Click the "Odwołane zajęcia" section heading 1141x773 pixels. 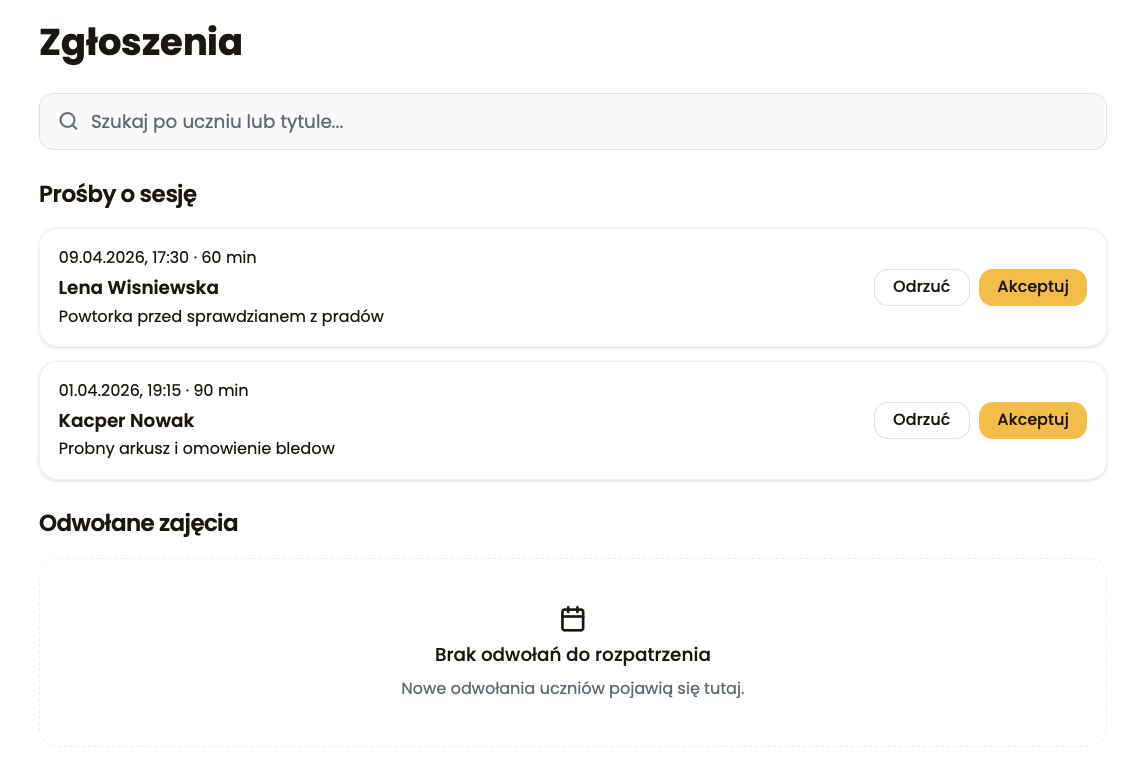[138, 523]
